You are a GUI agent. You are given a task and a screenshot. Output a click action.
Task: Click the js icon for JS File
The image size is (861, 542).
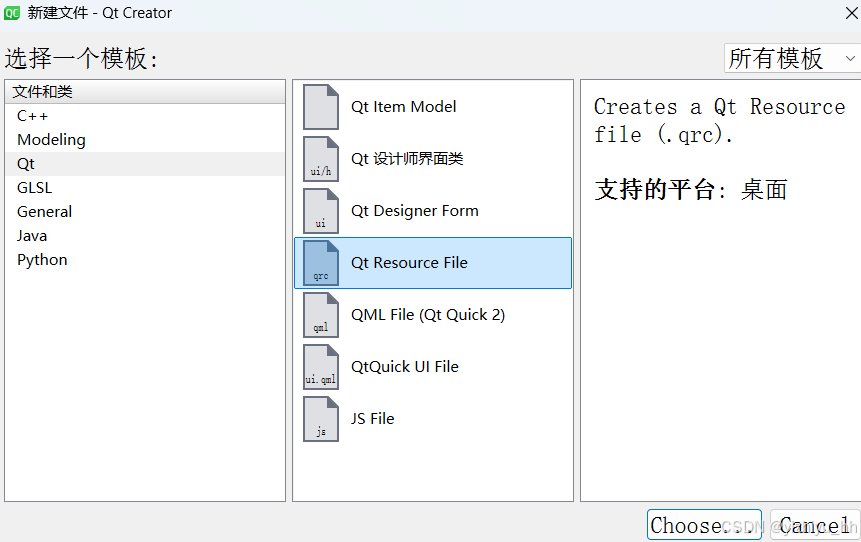pyautogui.click(x=321, y=419)
